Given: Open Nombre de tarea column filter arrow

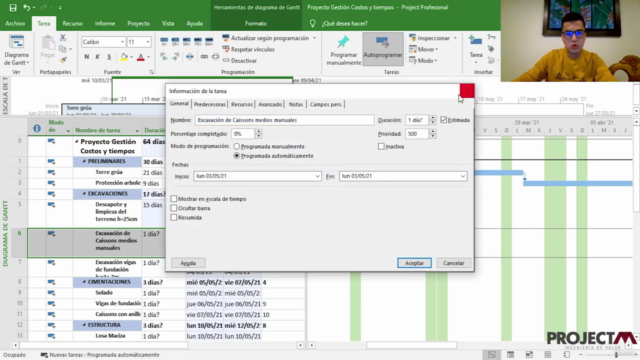Looking at the screenshot, I should coord(137,131).
